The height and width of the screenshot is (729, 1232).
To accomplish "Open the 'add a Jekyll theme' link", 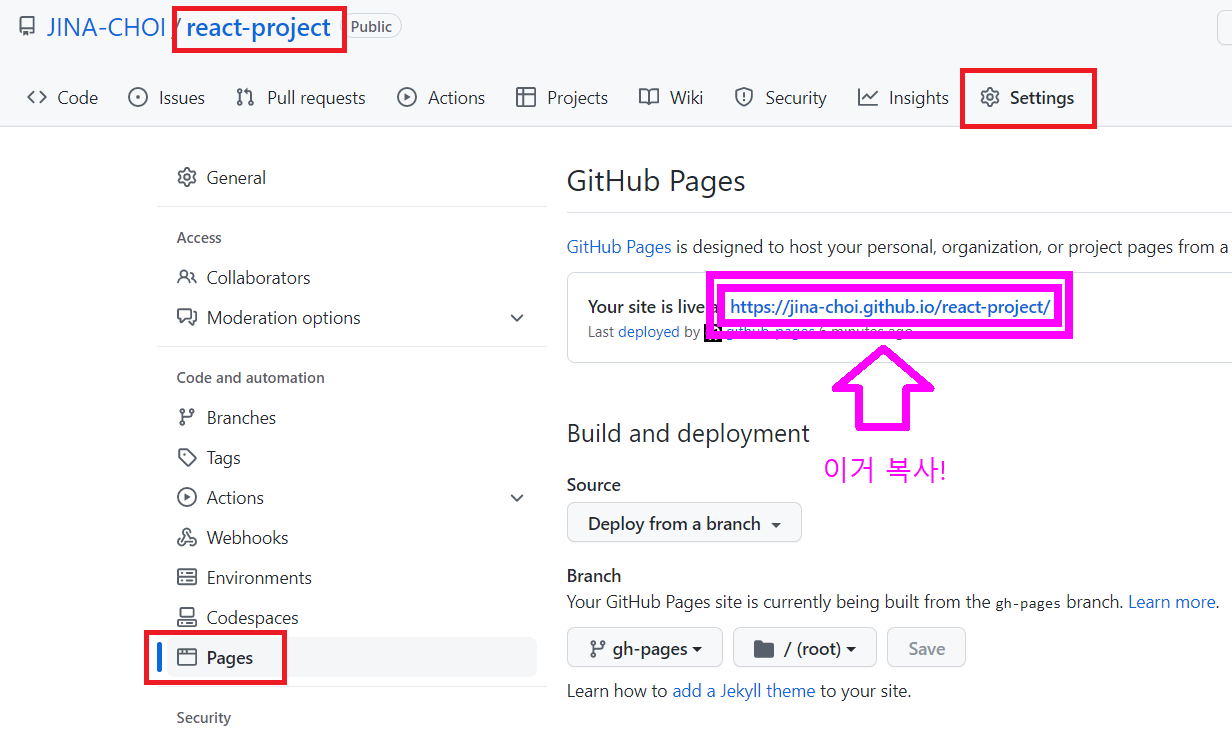I will [744, 691].
